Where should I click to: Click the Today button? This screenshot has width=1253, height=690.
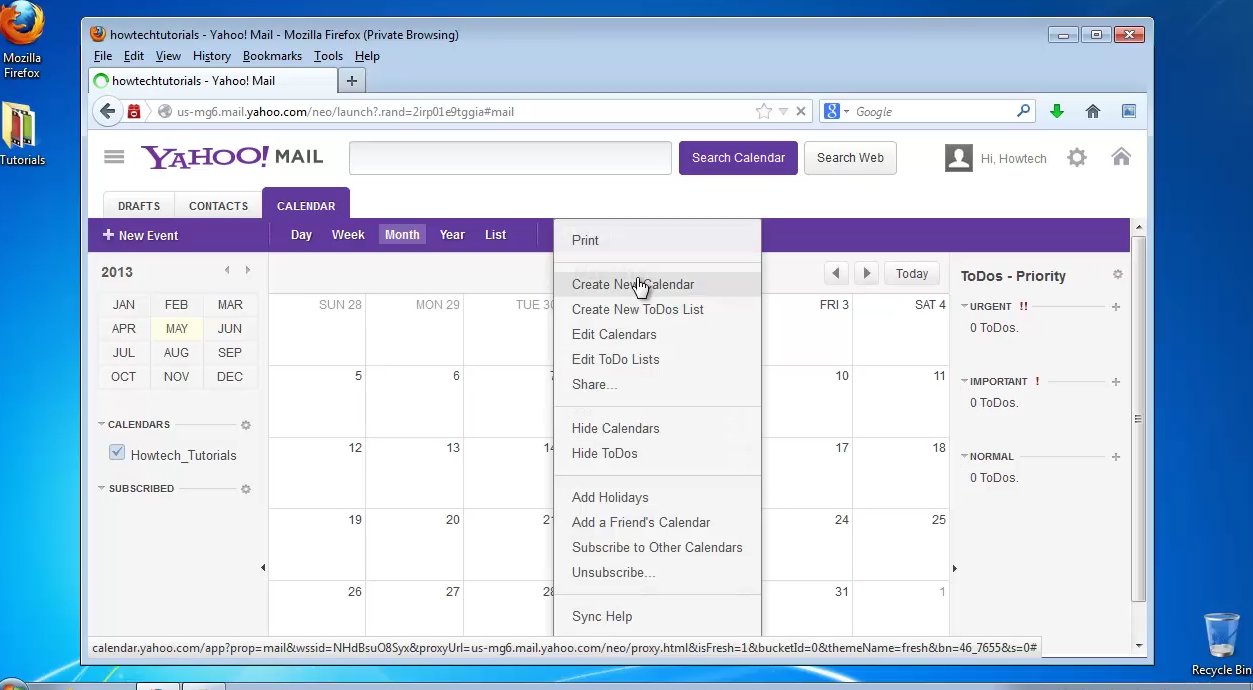coord(912,273)
